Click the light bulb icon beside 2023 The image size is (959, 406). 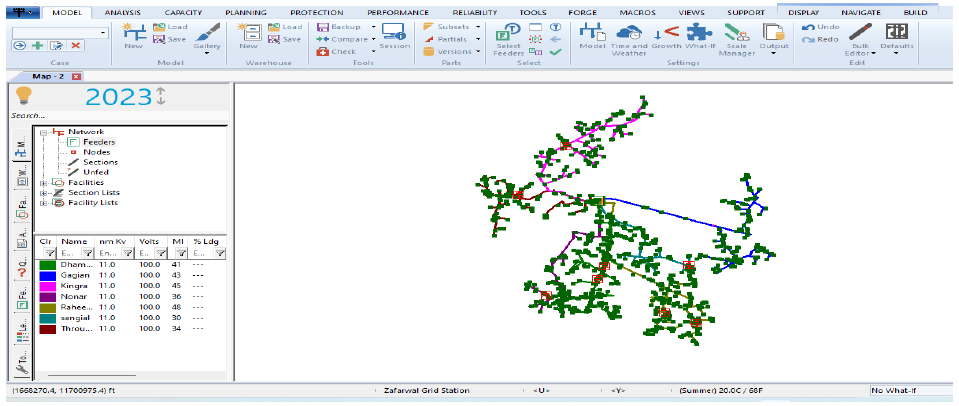click(24, 96)
